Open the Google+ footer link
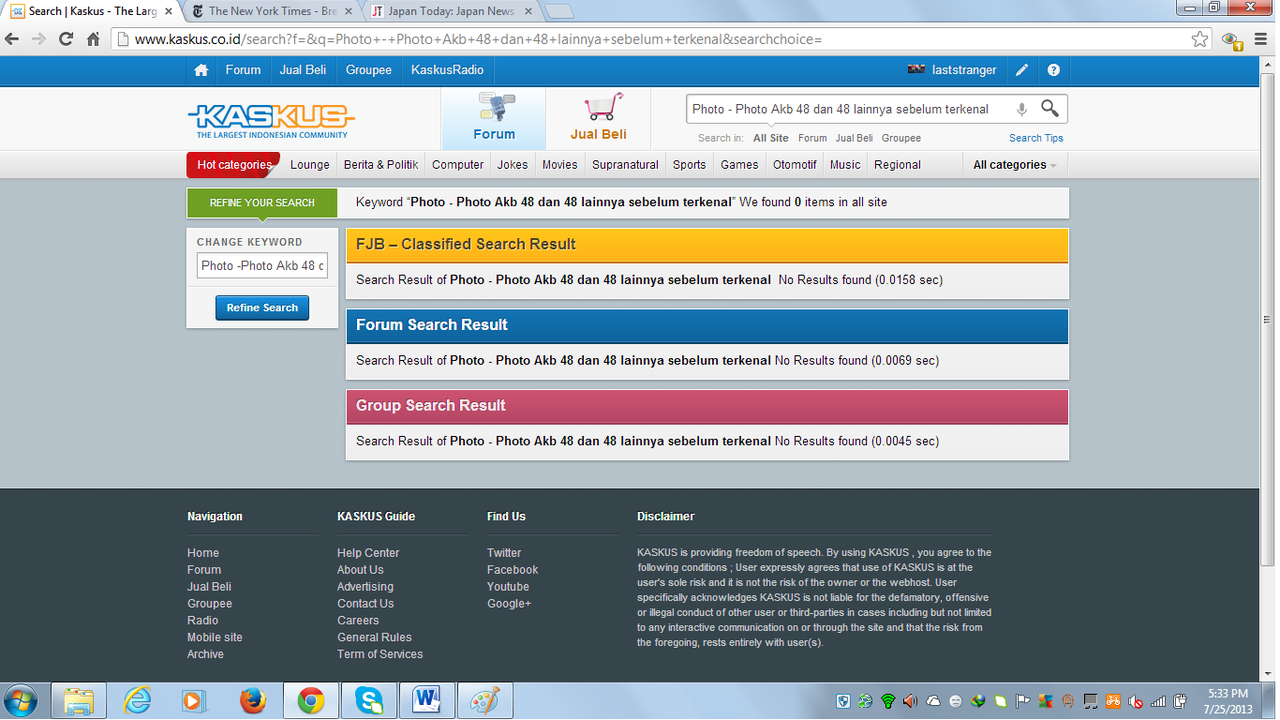Image resolution: width=1280 pixels, height=720 pixels. 509,604
